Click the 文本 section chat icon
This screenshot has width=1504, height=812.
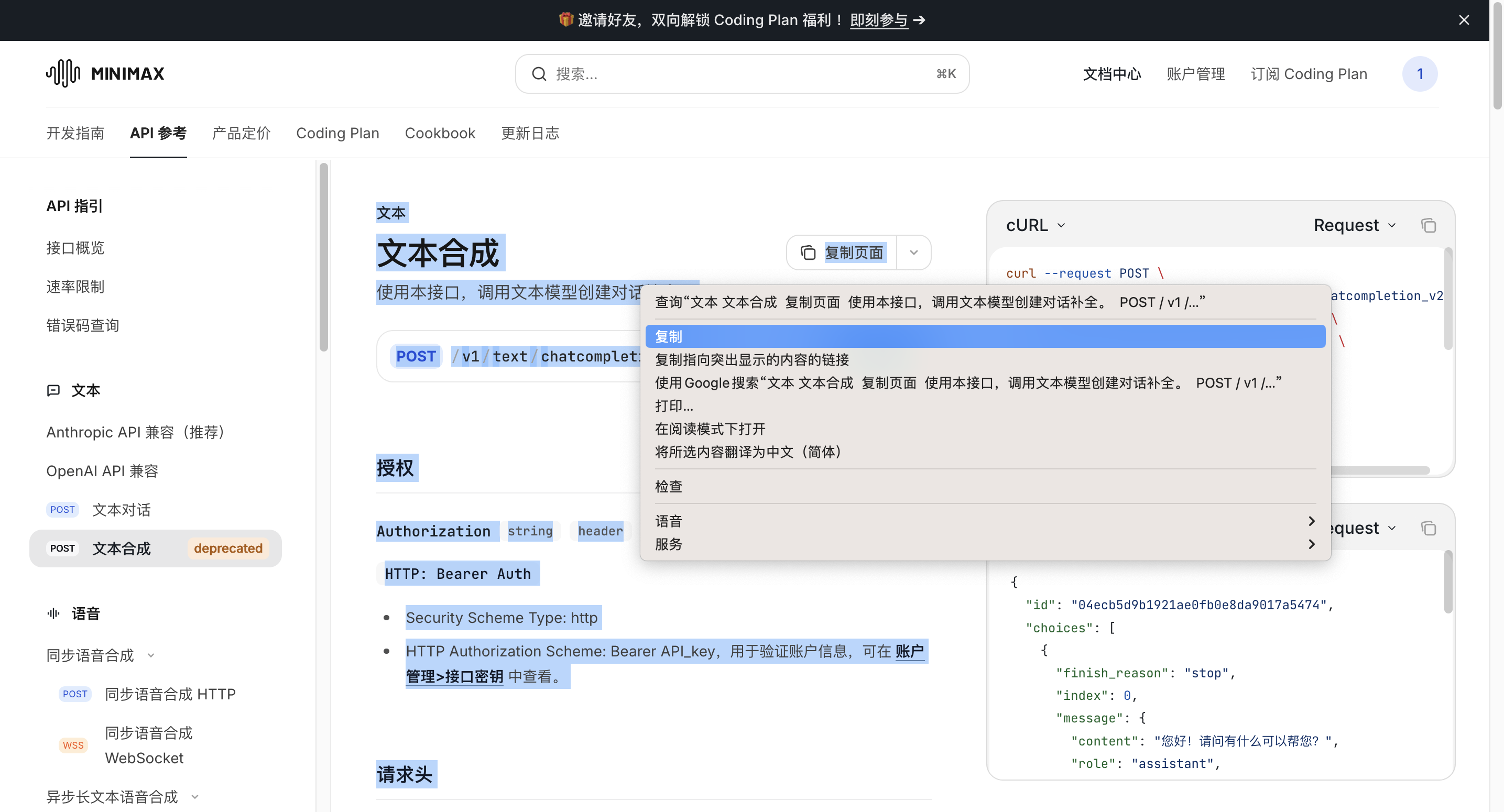[x=53, y=390]
